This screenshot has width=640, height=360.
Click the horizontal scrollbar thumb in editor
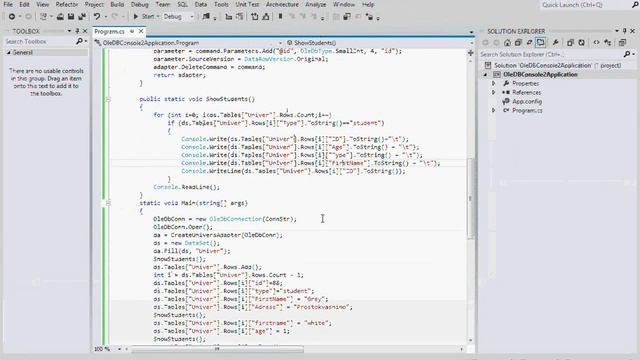pyautogui.click(x=217, y=349)
